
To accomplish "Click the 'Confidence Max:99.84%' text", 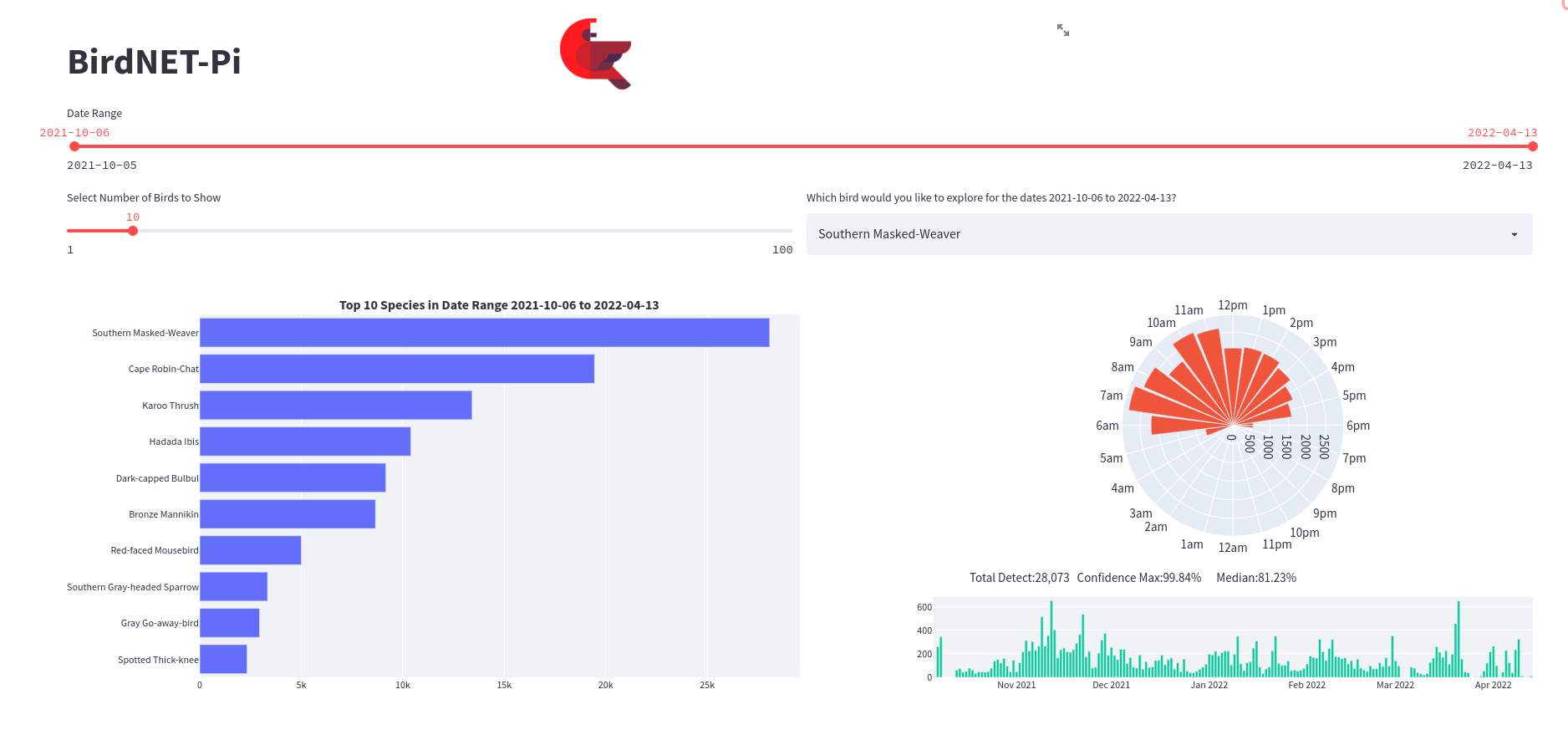I will click(1138, 578).
